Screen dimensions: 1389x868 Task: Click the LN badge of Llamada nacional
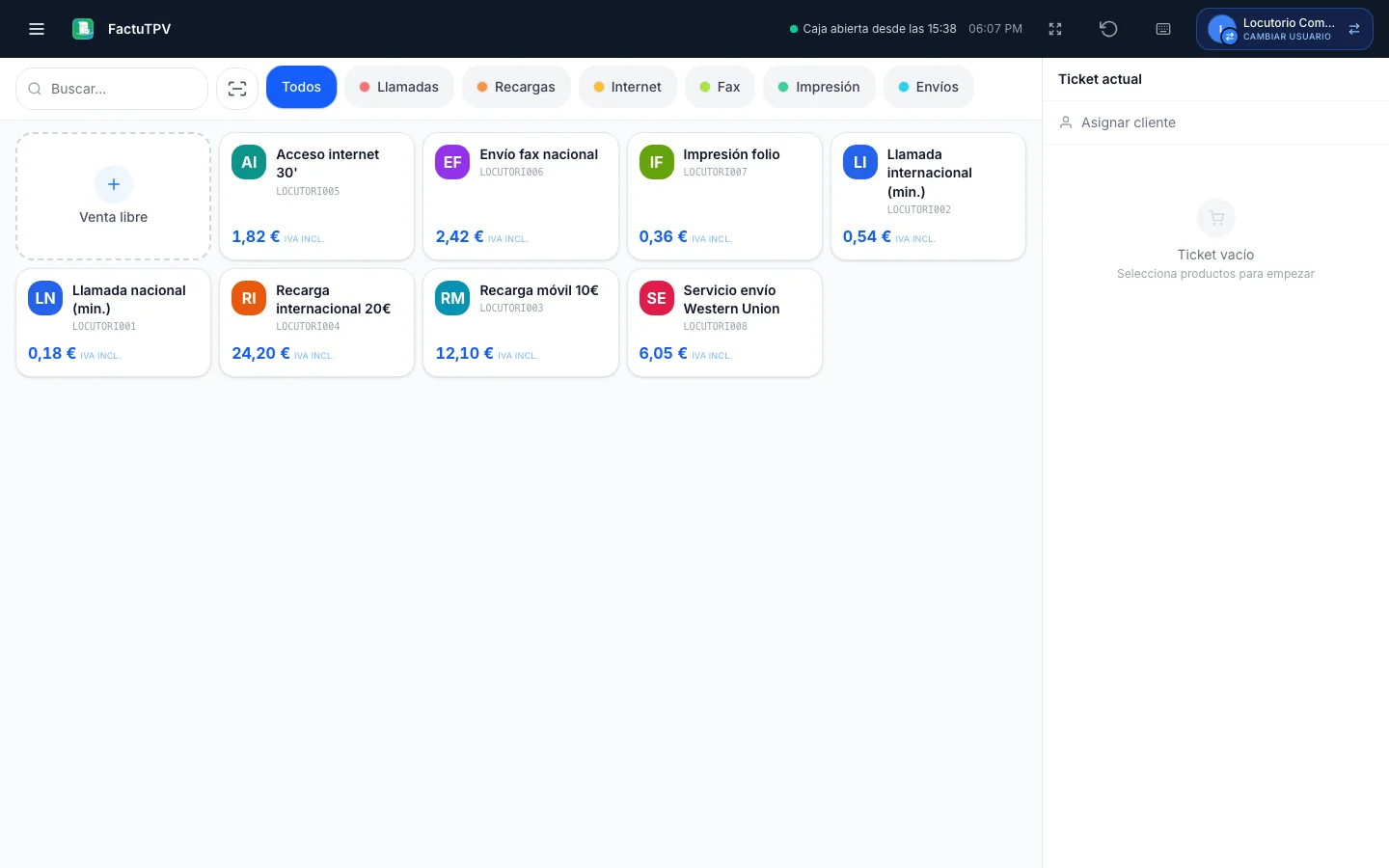[45, 298]
